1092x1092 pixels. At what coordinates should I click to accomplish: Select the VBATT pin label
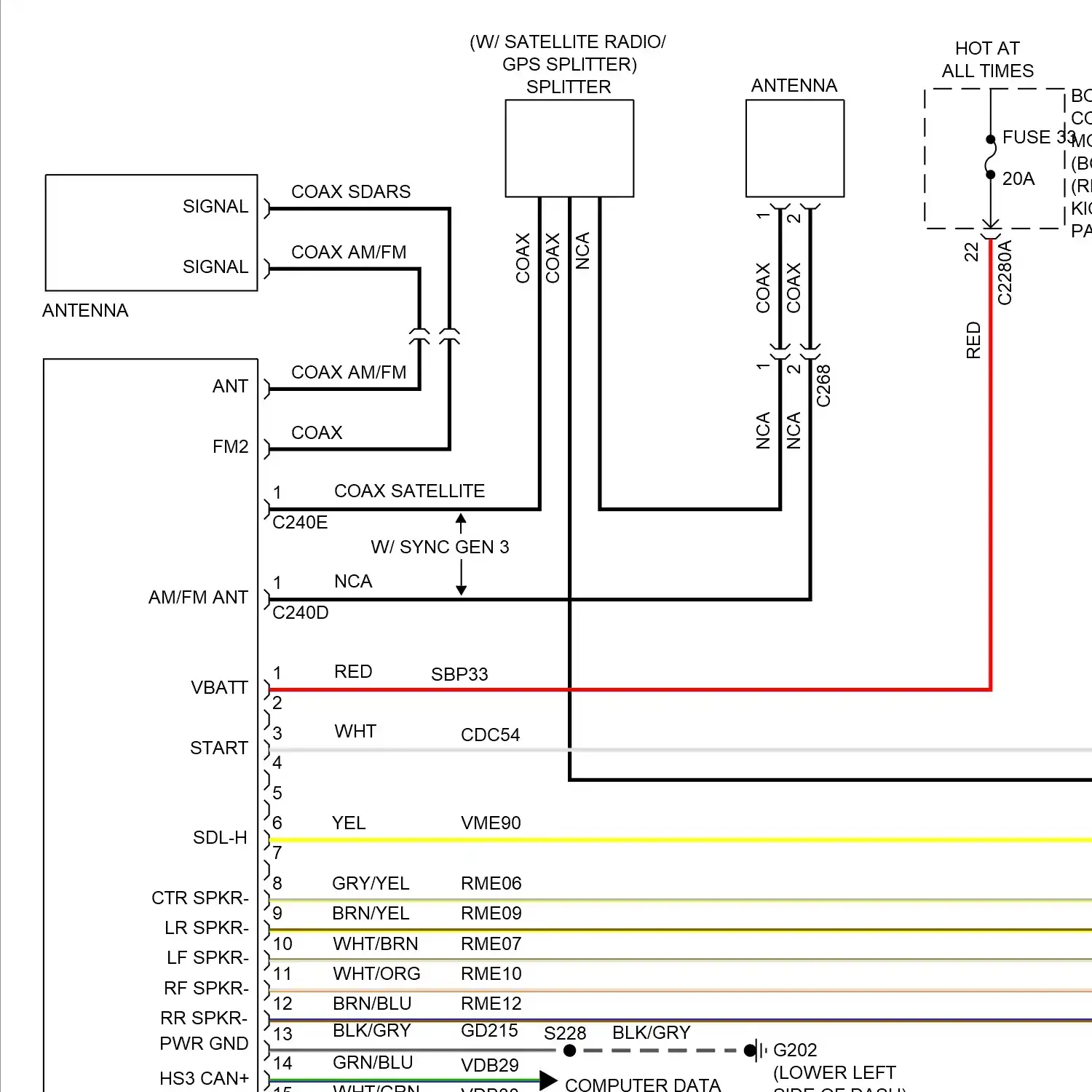coord(219,687)
